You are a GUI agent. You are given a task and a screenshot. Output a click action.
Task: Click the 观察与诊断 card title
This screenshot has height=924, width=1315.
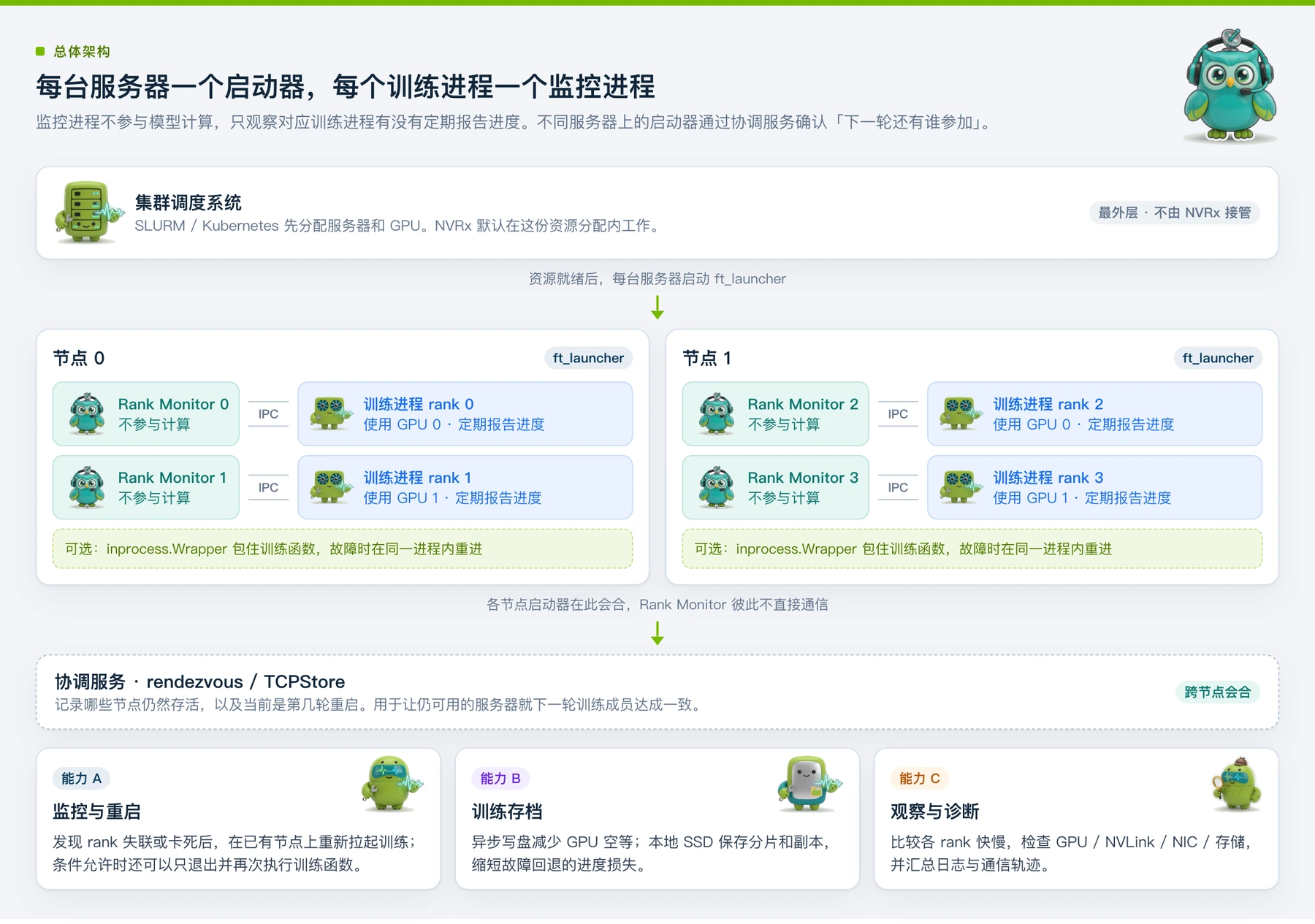[x=934, y=812]
